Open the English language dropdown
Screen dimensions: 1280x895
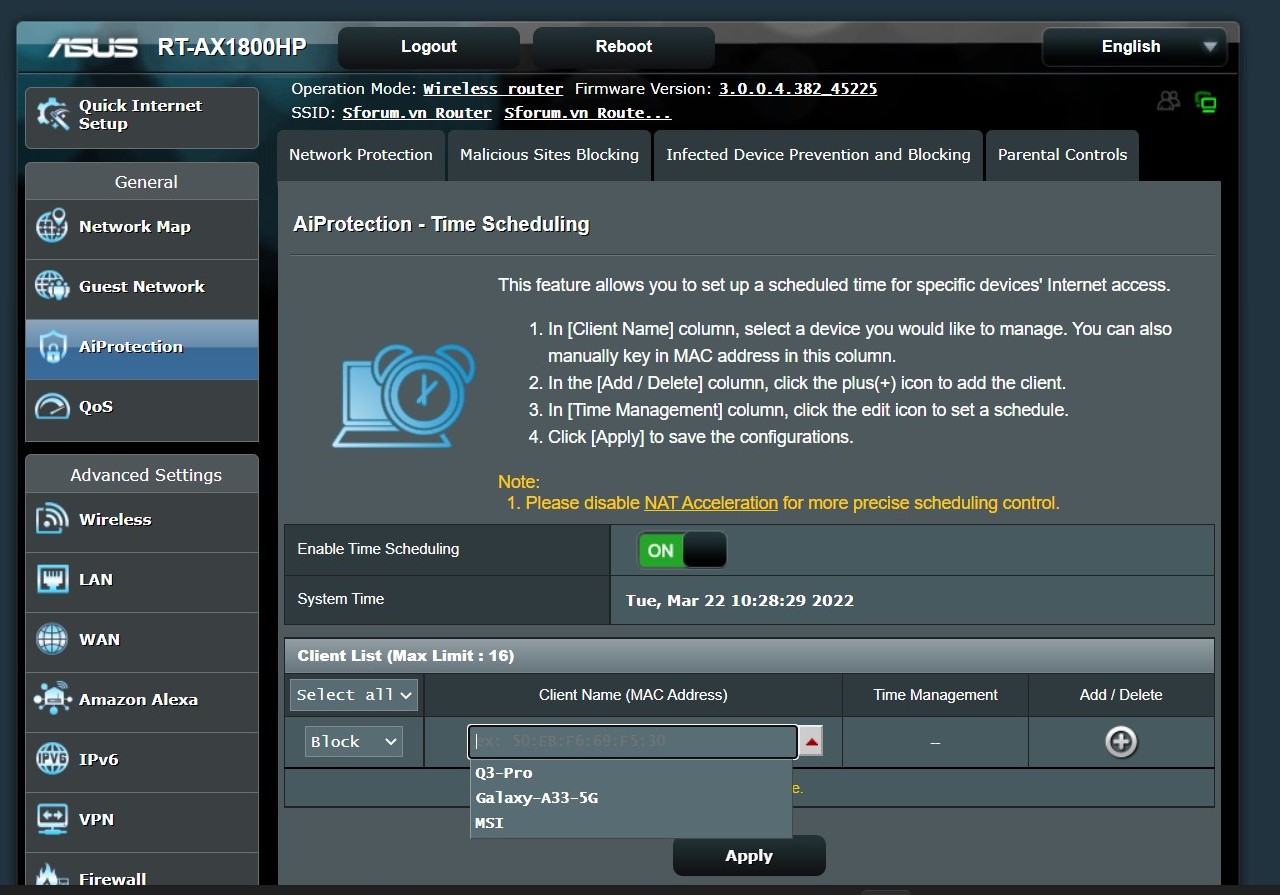point(1134,47)
